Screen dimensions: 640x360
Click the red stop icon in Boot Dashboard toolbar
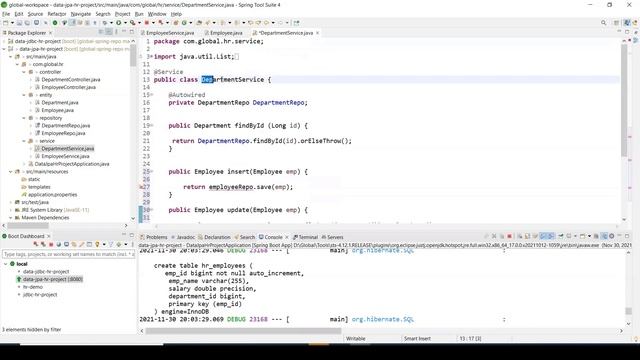pyautogui.click(x=51, y=244)
